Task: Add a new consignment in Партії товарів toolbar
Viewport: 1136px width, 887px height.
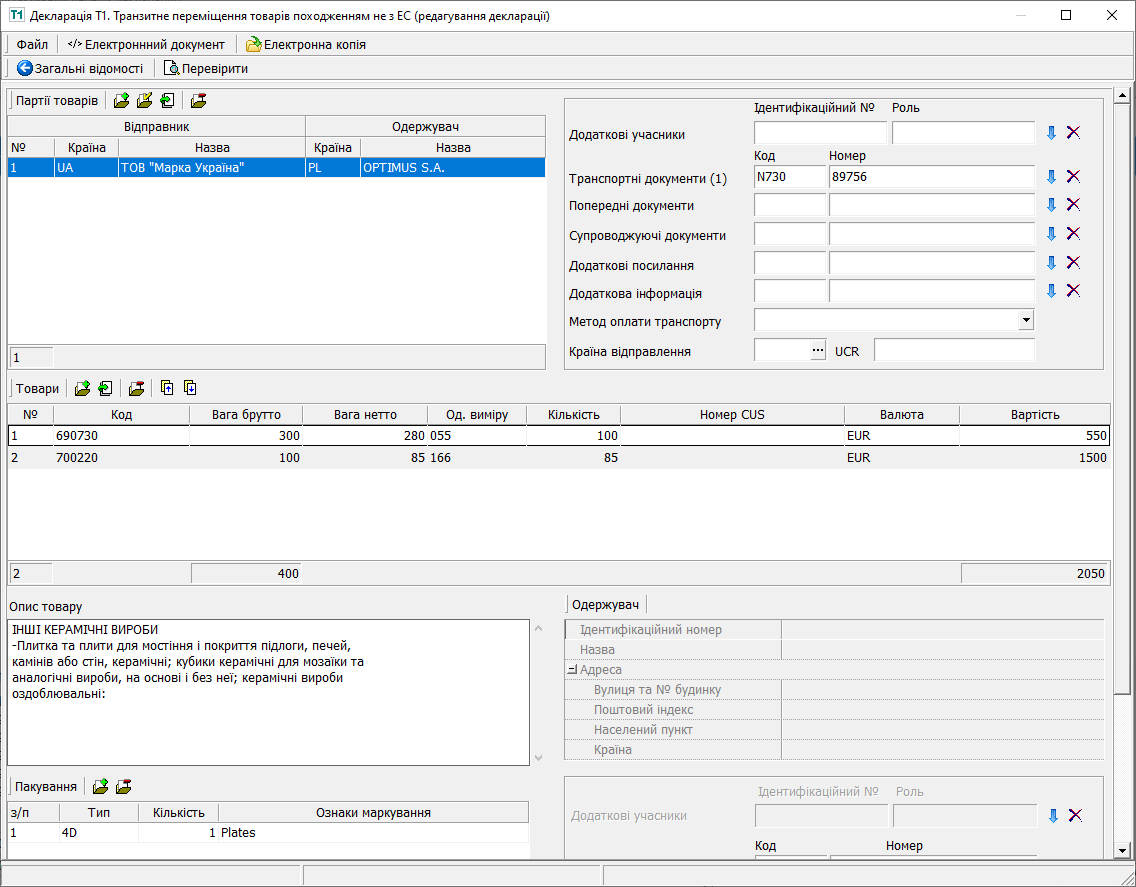Action: tap(121, 101)
